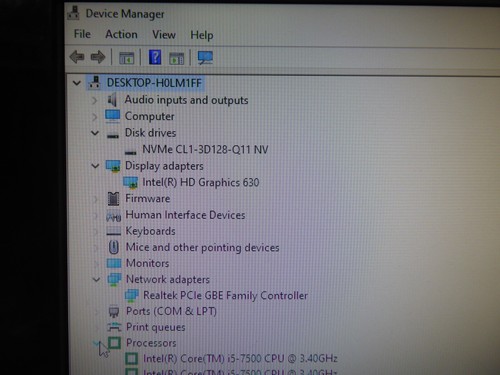The image size is (500, 375).
Task: Collapse the Display adapters category
Action: (x=95, y=166)
